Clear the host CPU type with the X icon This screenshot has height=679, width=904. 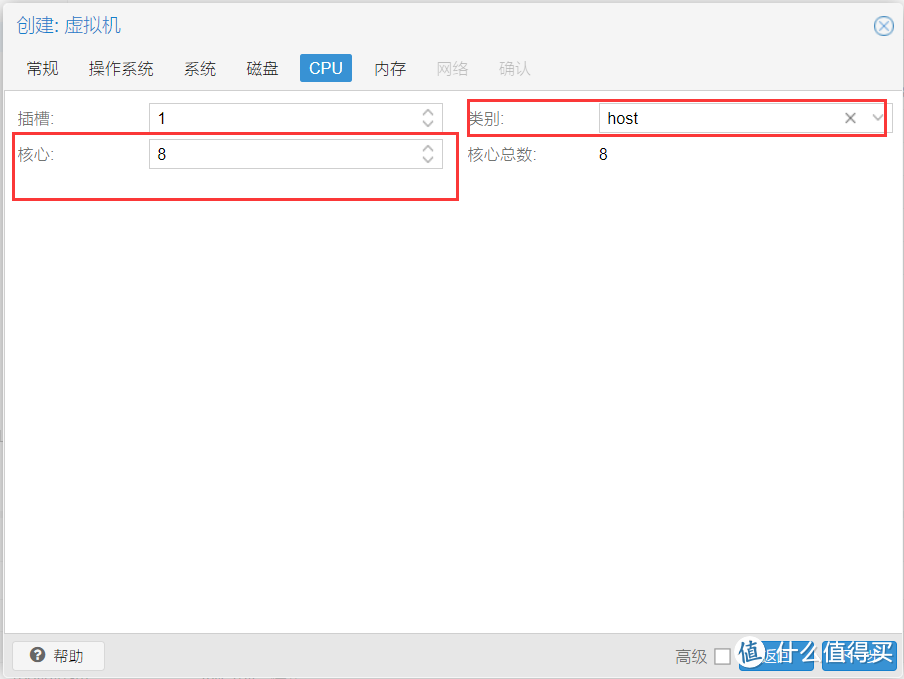coord(850,118)
